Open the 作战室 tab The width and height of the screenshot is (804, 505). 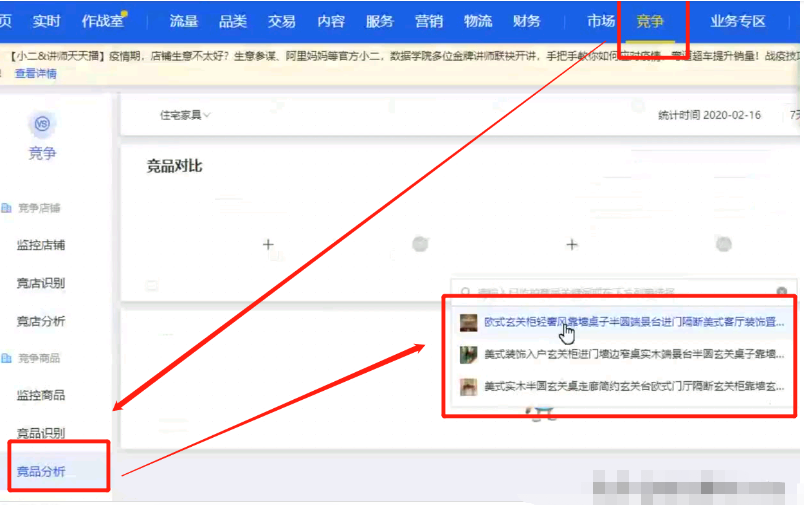coord(103,21)
